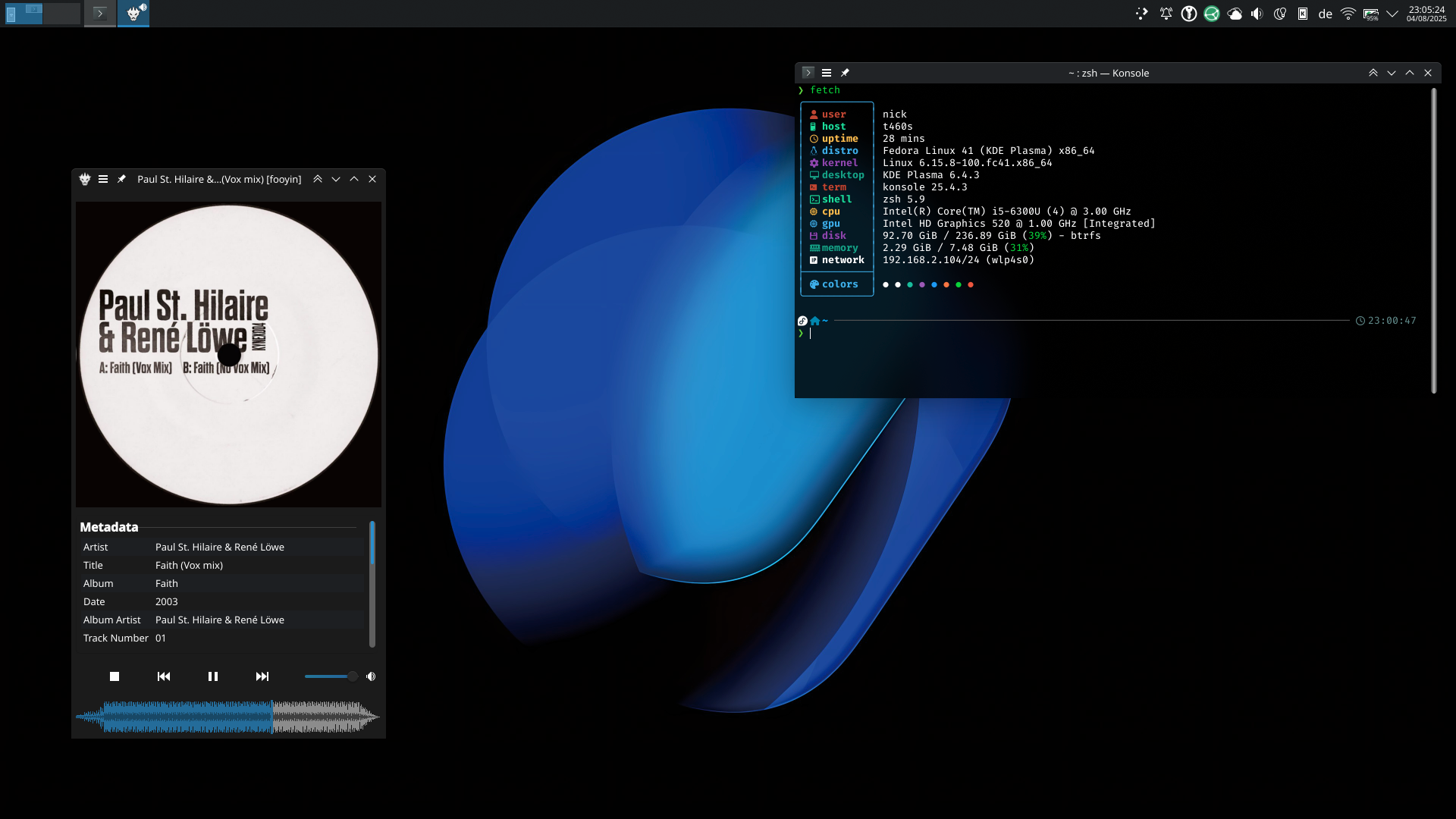Click the prompt timestamp 23:00:47
This screenshot has height=819, width=1456.
click(x=1392, y=321)
